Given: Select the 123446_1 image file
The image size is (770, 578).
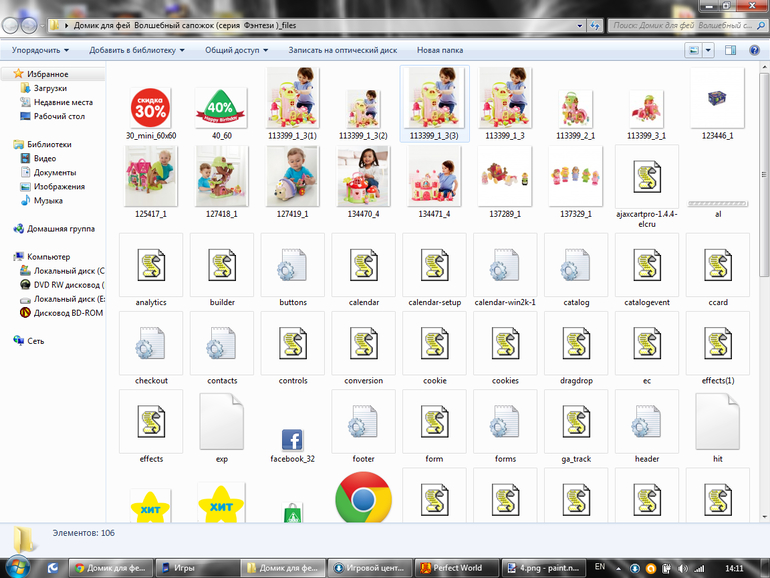Looking at the screenshot, I should (x=717, y=98).
